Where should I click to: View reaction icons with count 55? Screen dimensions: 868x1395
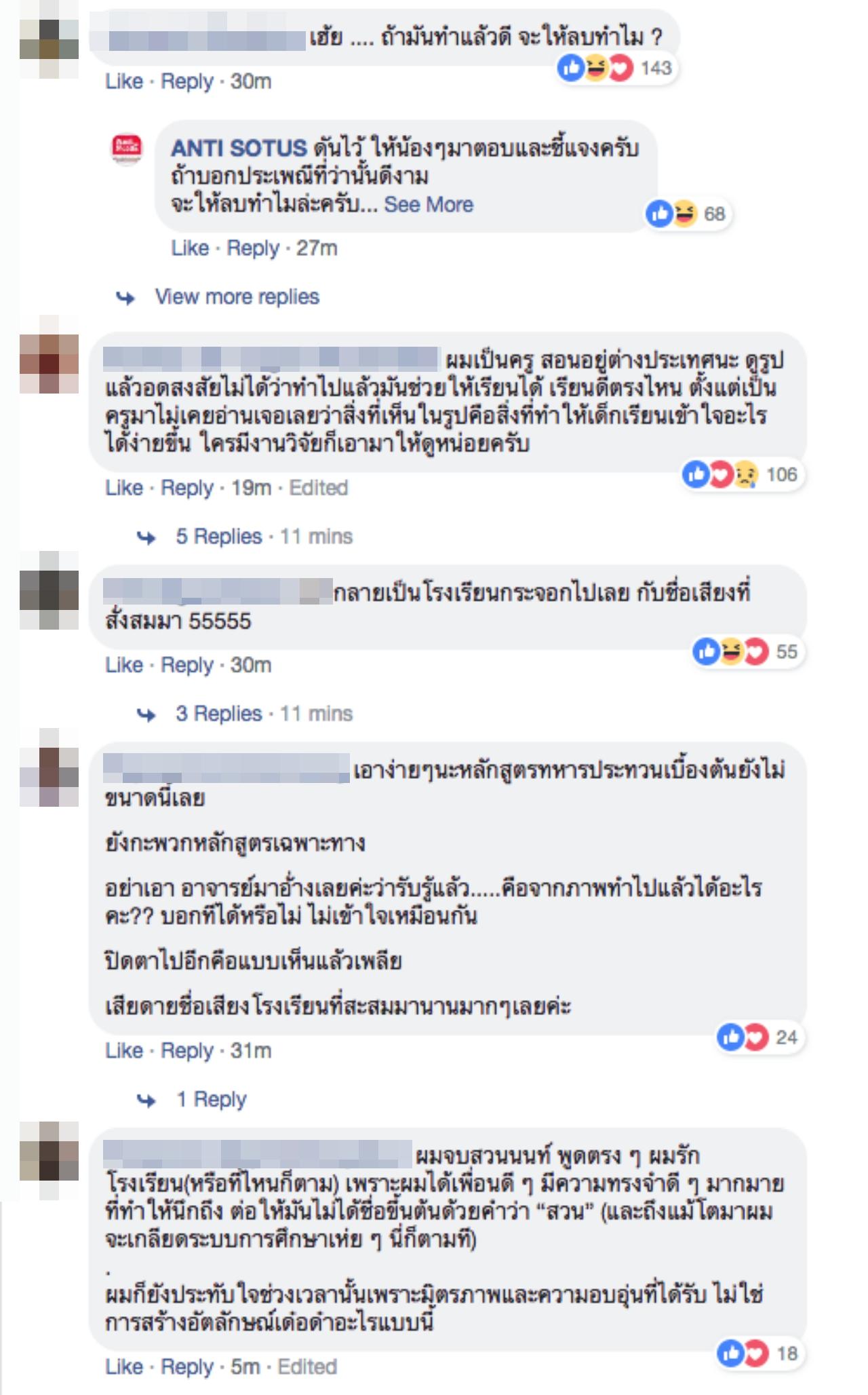(x=746, y=651)
